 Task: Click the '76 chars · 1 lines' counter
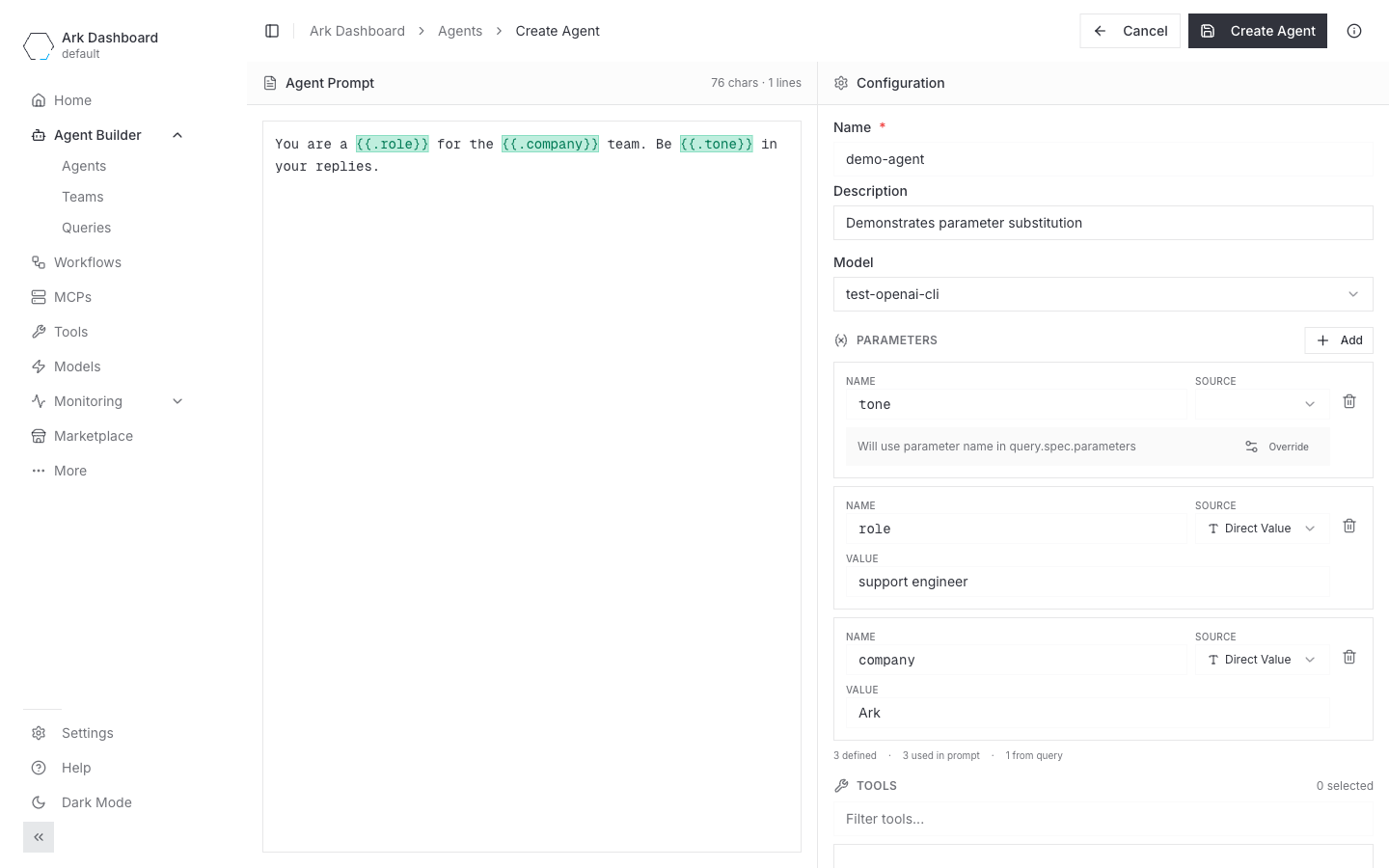tap(756, 83)
